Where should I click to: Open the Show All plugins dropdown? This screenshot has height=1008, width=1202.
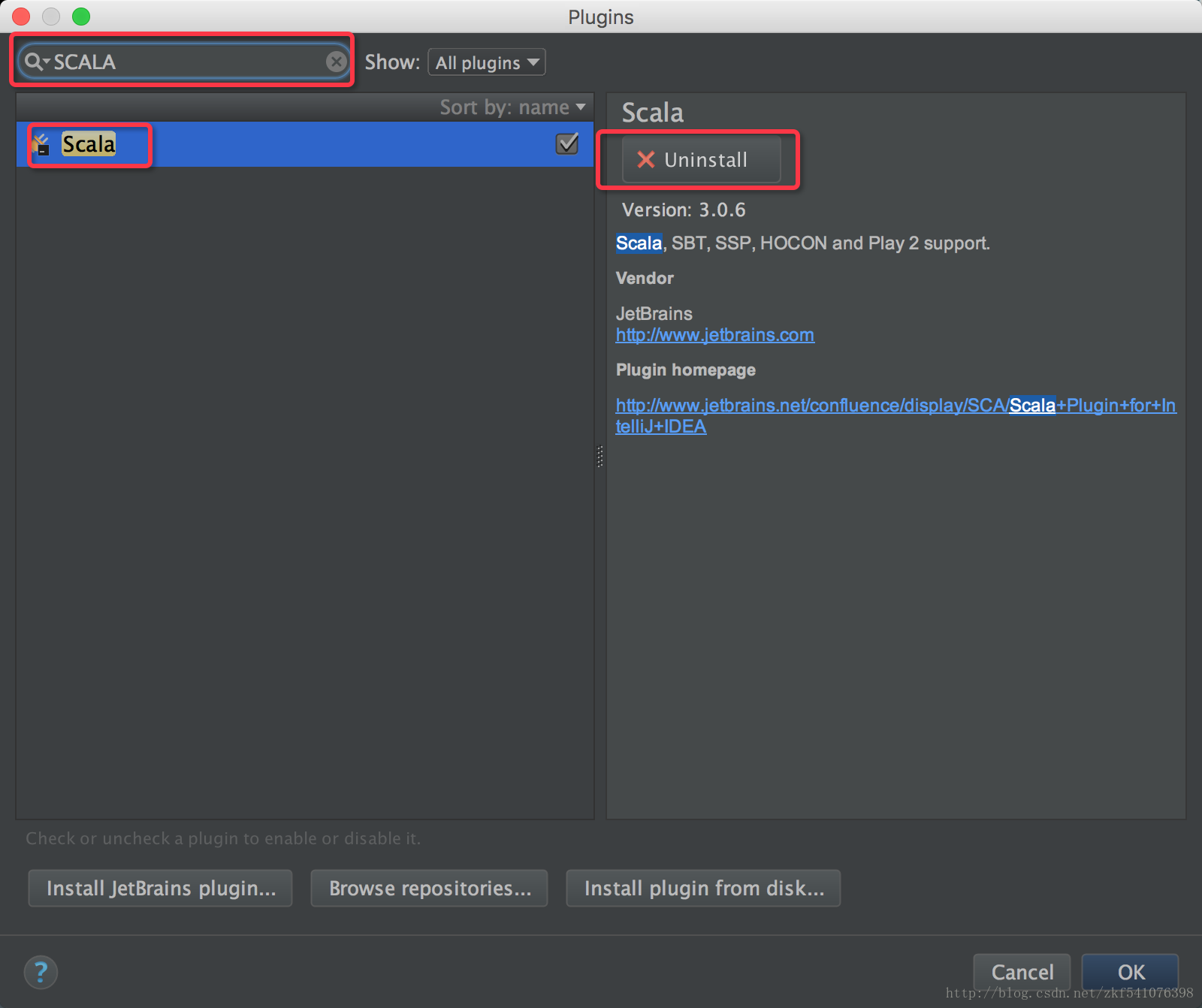point(487,62)
